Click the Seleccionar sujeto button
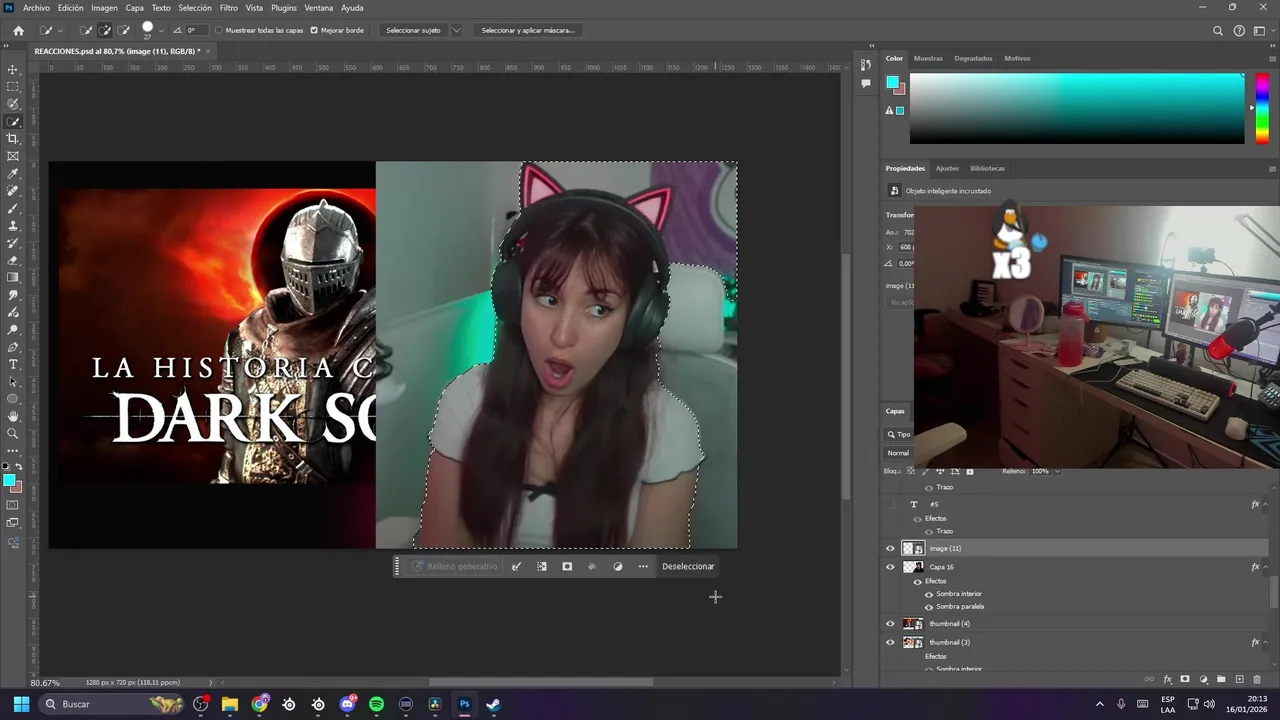 (413, 30)
